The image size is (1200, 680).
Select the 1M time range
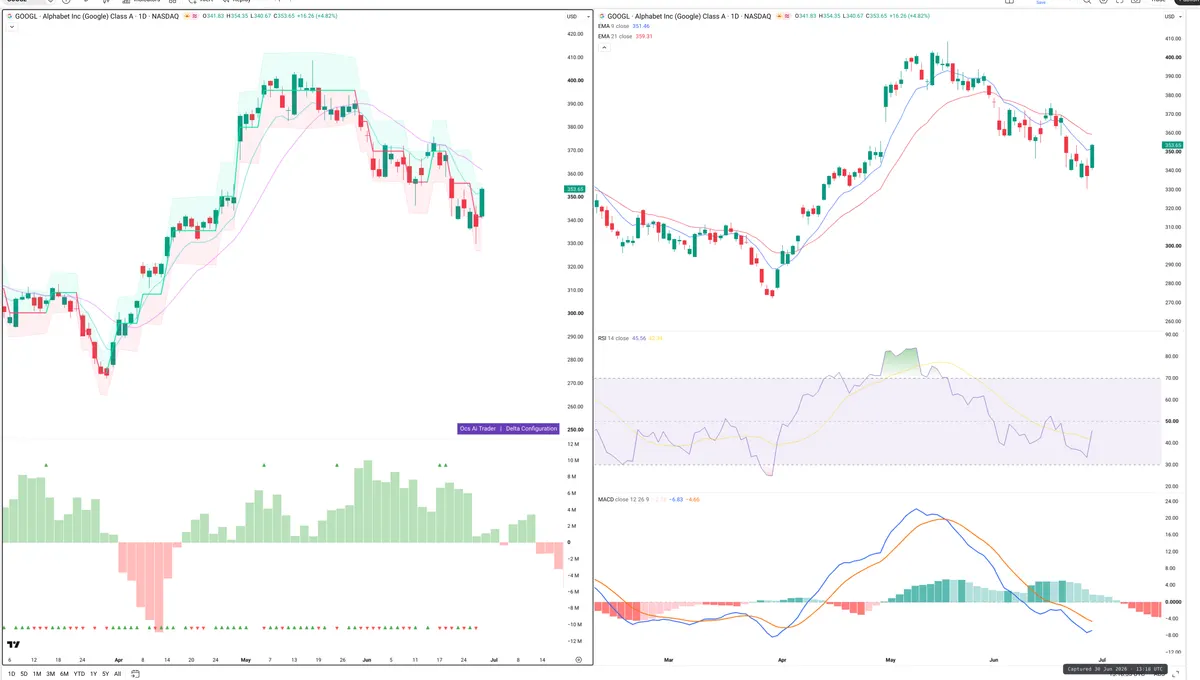pos(37,674)
